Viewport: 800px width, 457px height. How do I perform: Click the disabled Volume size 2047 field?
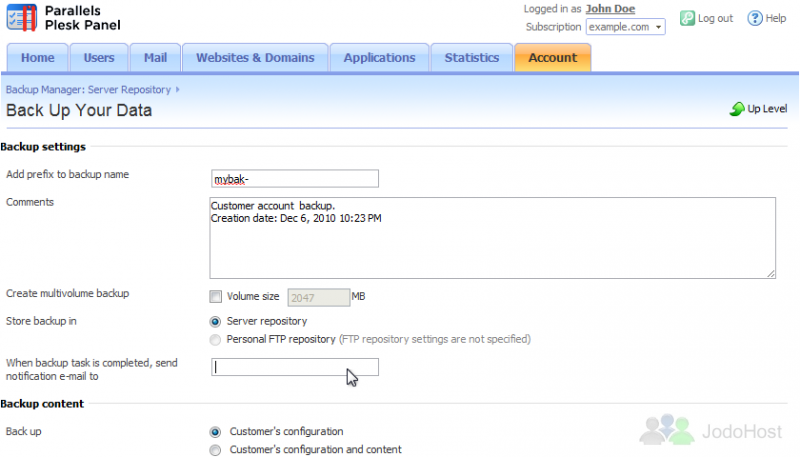point(318,297)
